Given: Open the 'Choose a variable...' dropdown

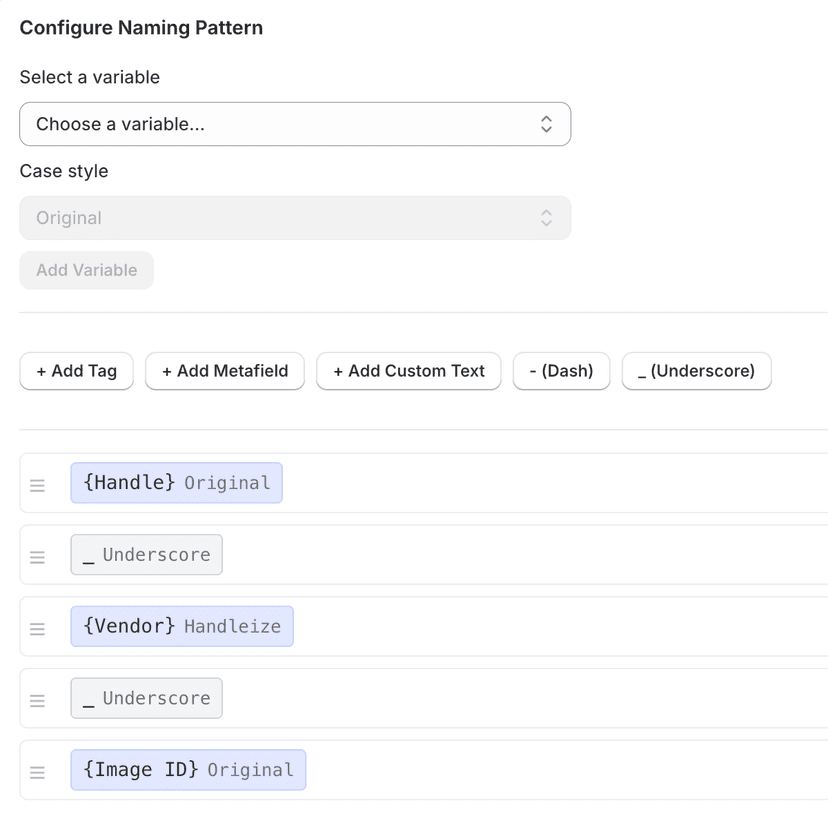Looking at the screenshot, I should (295, 123).
